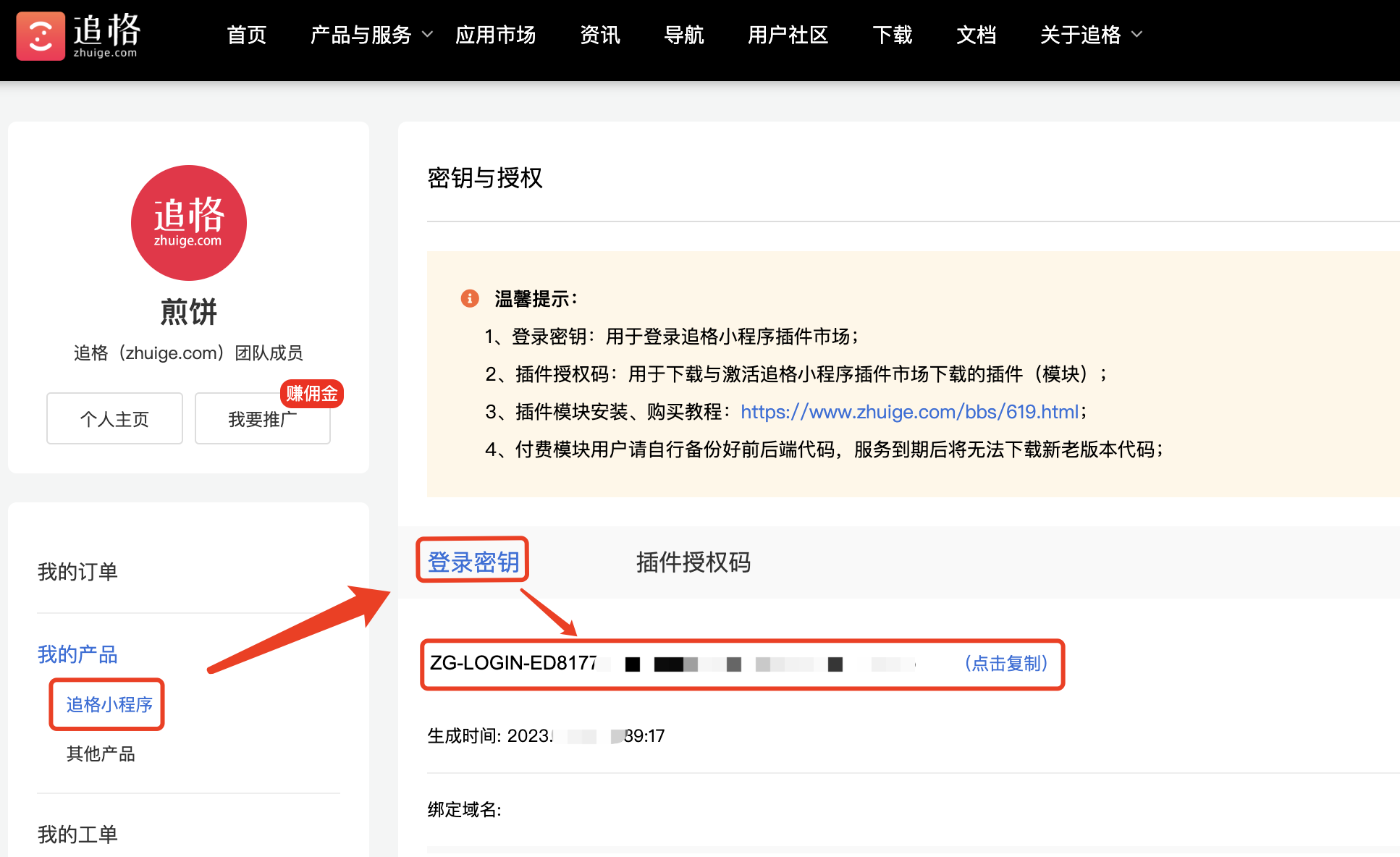Open 文档 in the navigation bar
The height and width of the screenshot is (857, 1400).
(977, 35)
